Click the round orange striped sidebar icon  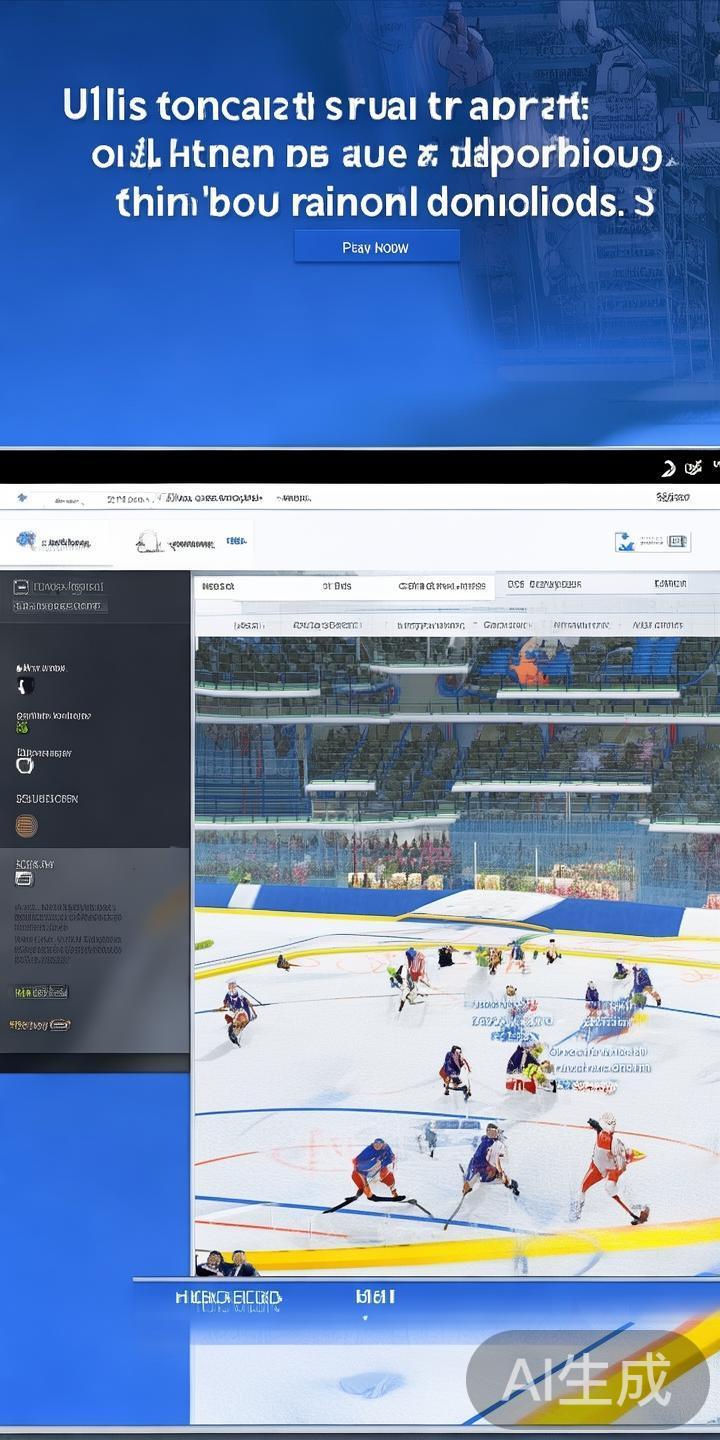click(x=26, y=825)
